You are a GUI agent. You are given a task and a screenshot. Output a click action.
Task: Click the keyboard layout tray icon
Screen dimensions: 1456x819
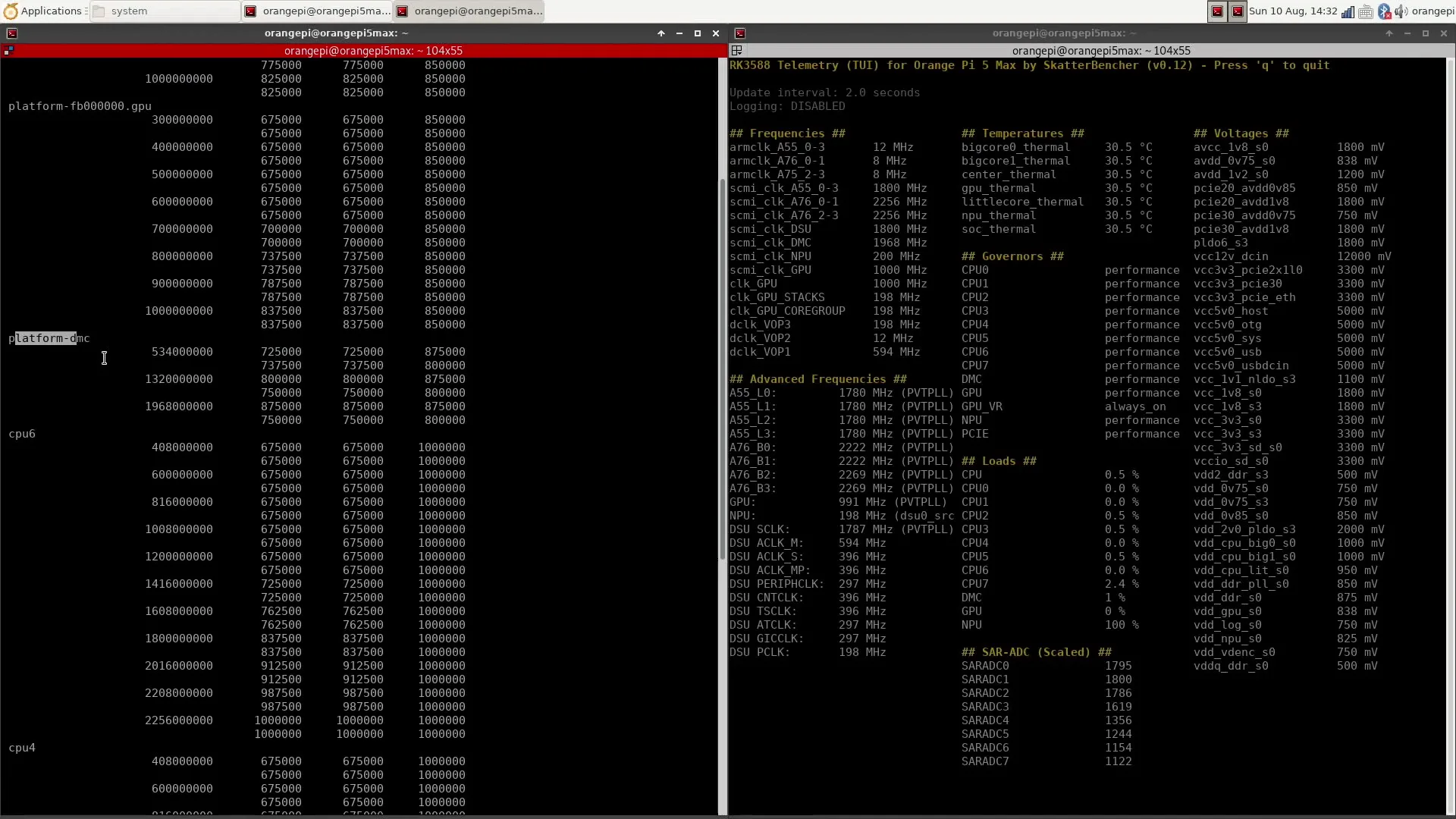(1366, 11)
